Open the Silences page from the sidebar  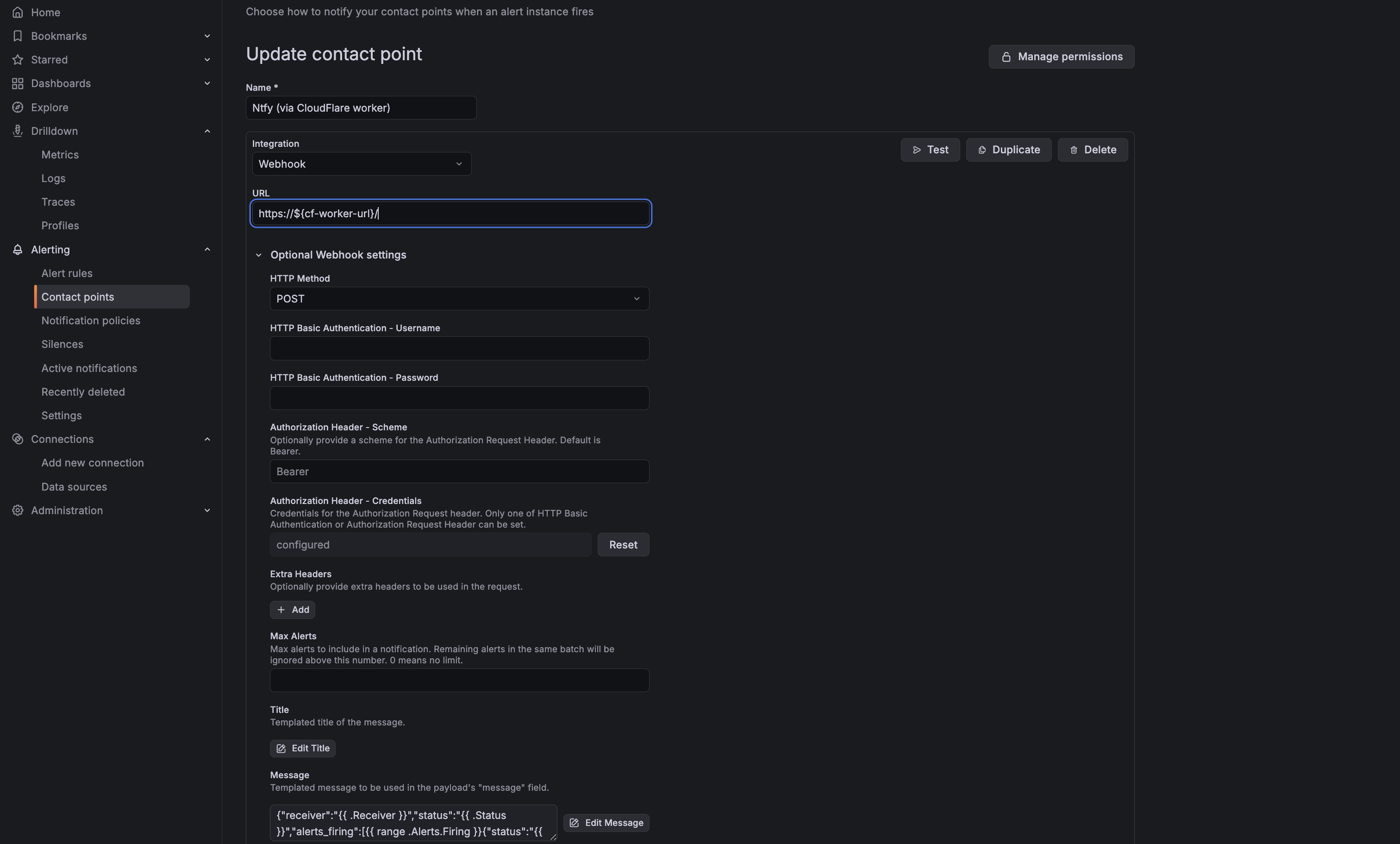click(x=62, y=344)
